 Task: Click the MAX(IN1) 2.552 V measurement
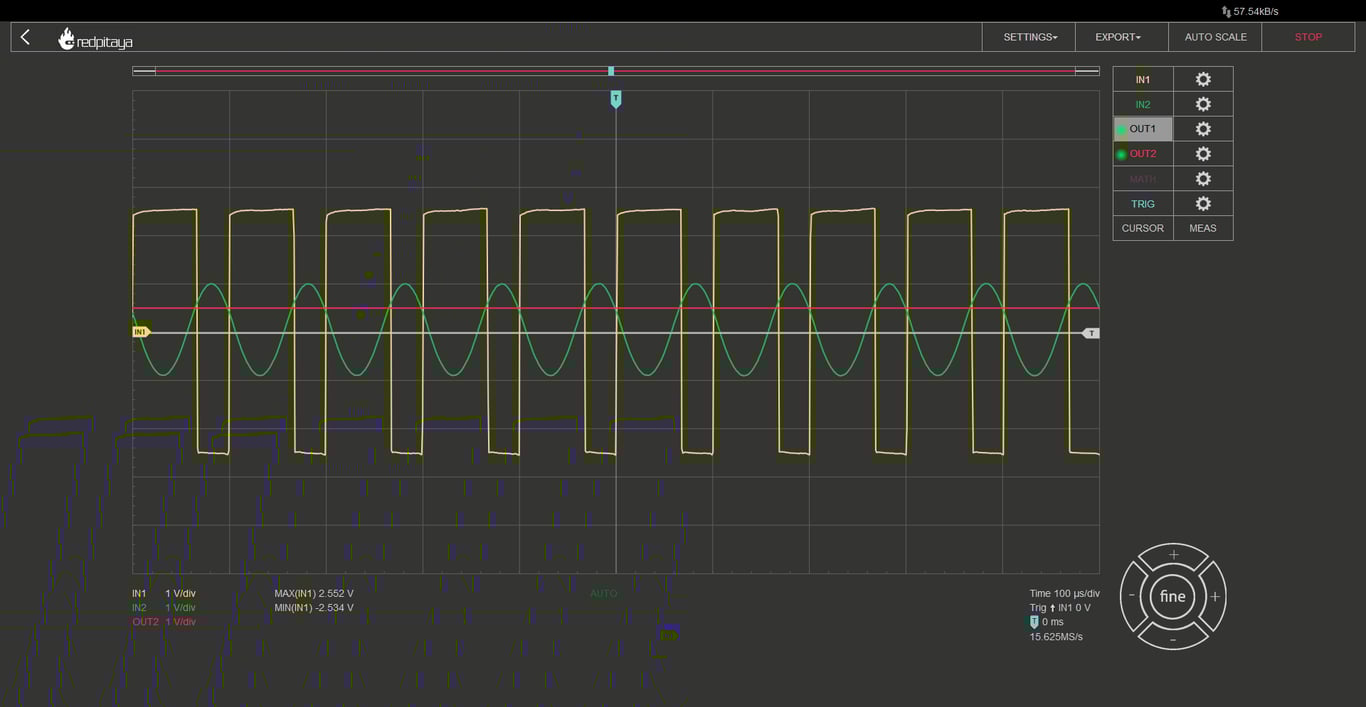point(314,593)
